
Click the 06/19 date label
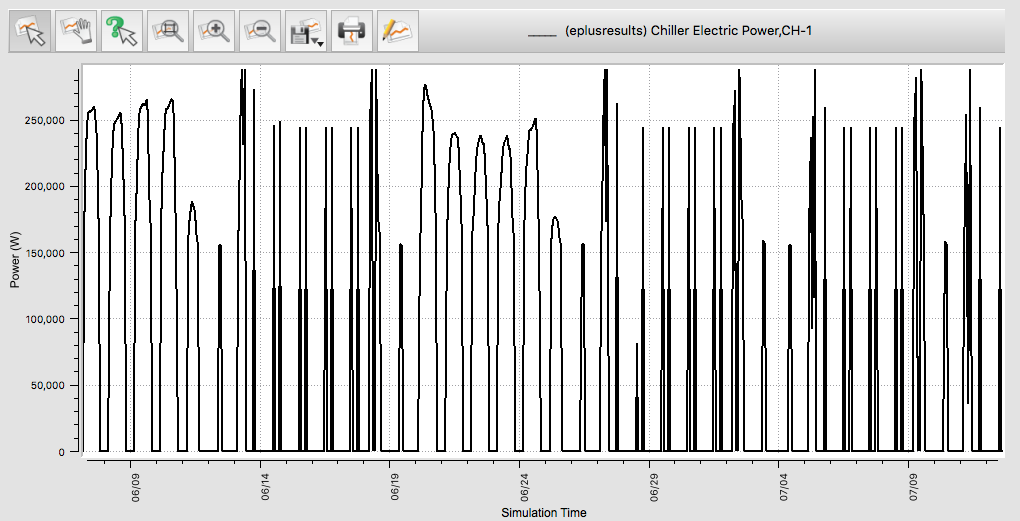click(x=396, y=487)
